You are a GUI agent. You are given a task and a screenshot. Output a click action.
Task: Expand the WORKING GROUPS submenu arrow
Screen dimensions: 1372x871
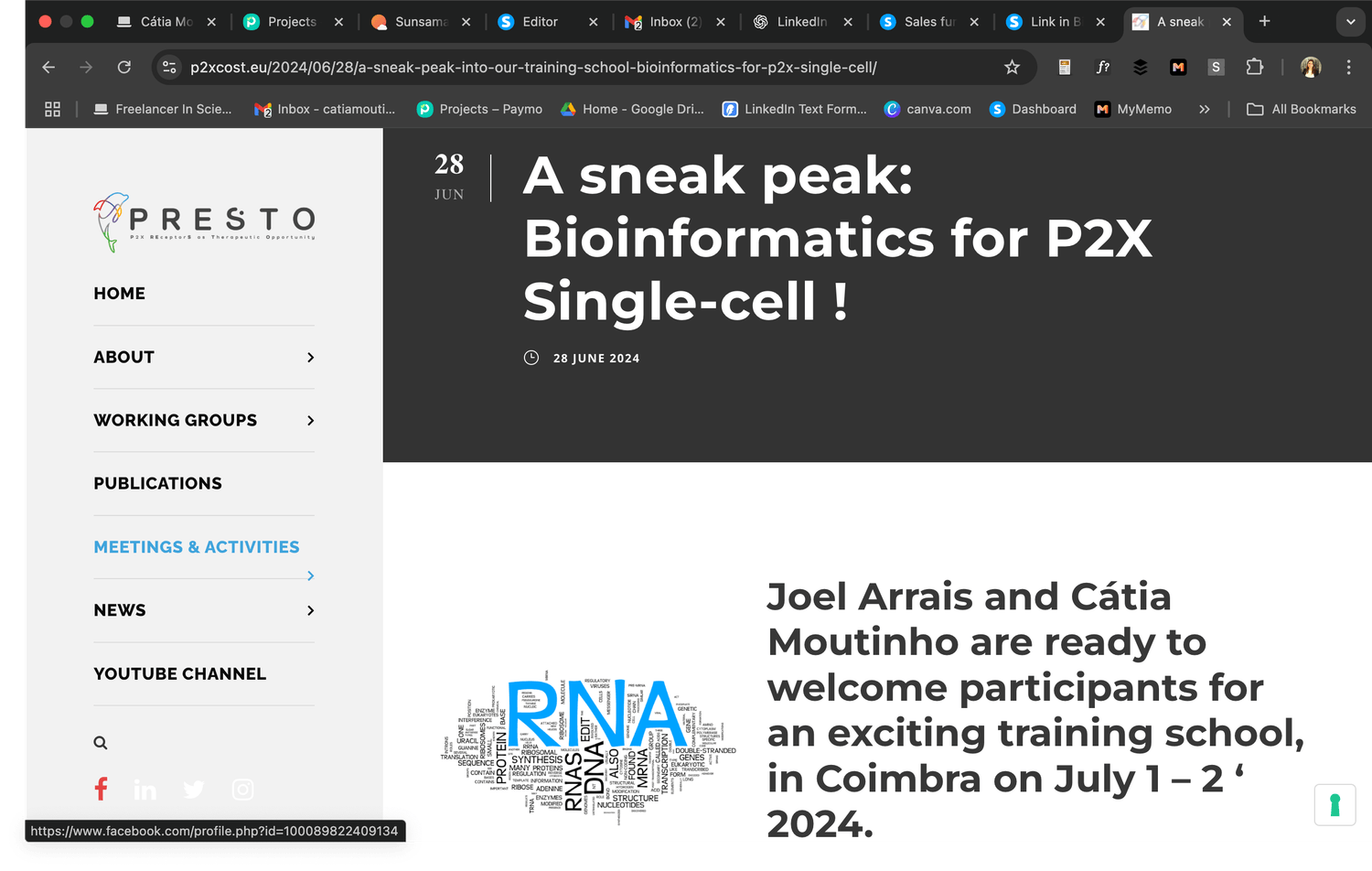[311, 421]
